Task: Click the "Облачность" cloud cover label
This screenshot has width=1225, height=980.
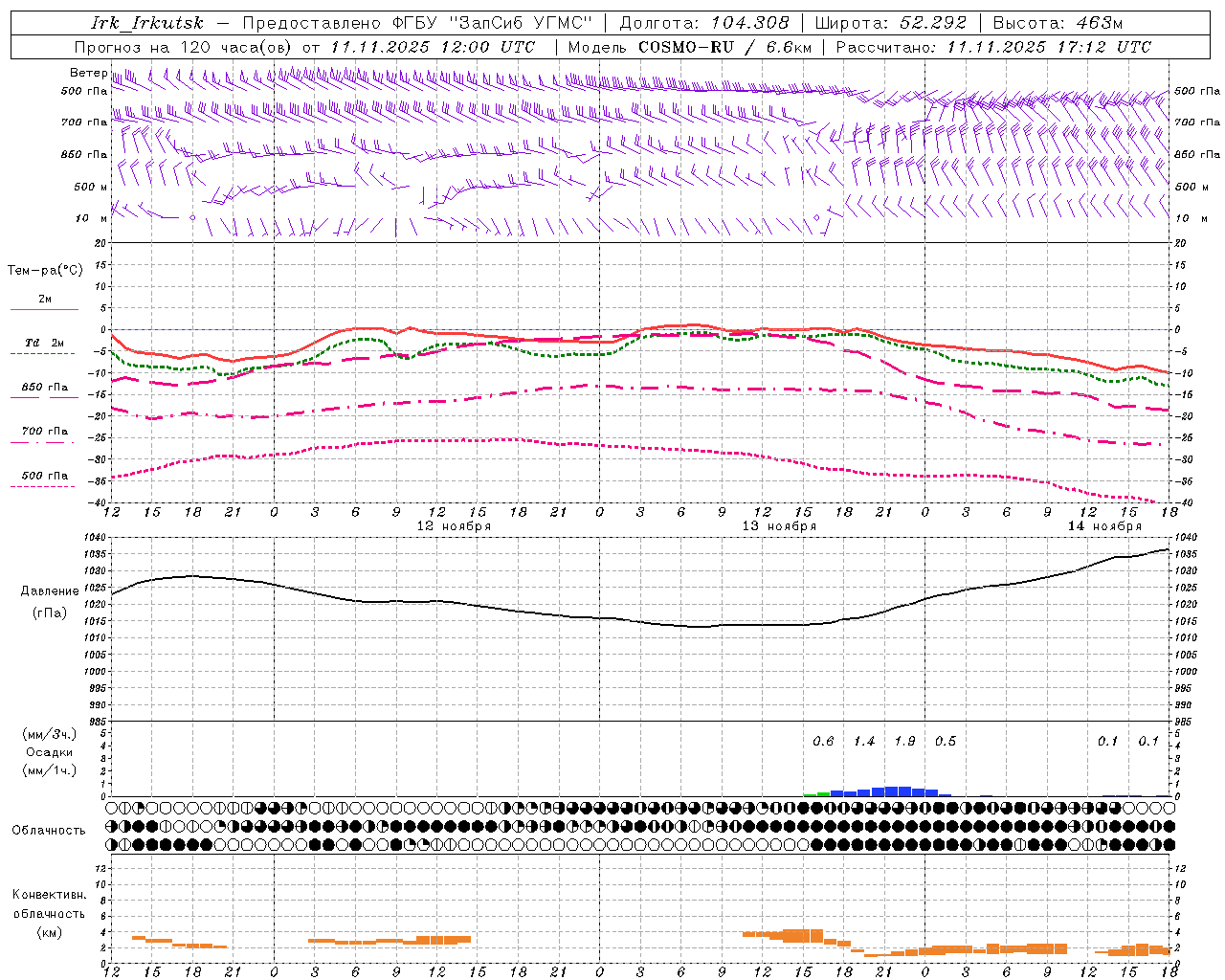Action: pyautogui.click(x=49, y=830)
